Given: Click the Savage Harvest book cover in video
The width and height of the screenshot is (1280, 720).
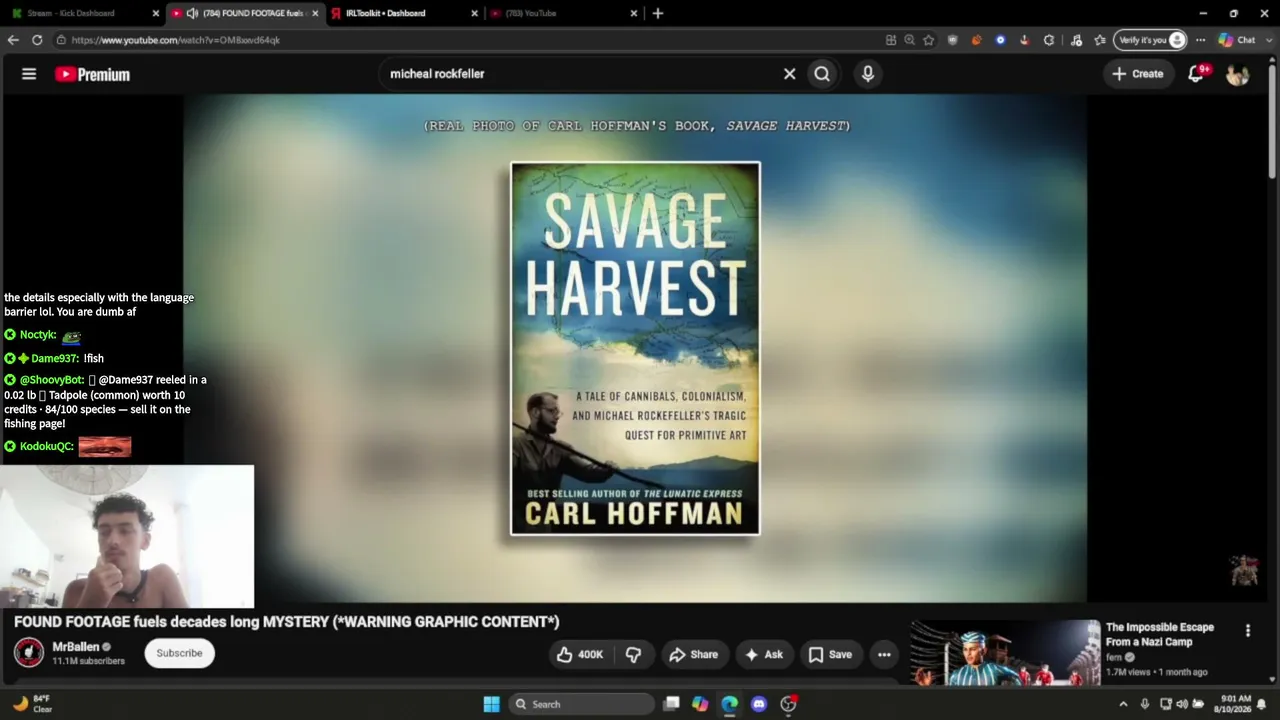Looking at the screenshot, I should click(635, 349).
